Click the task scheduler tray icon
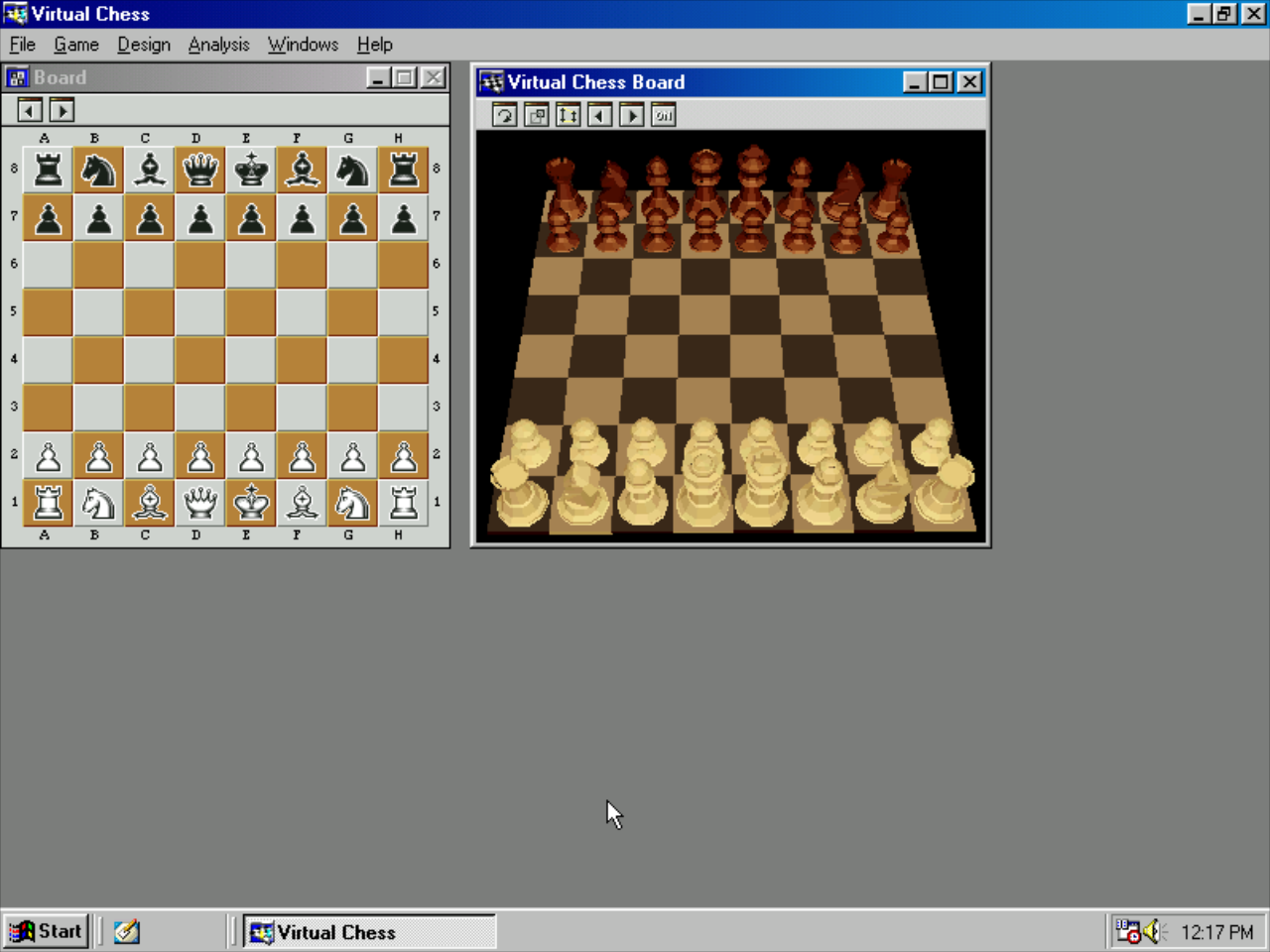This screenshot has height=952, width=1270. click(1128, 931)
